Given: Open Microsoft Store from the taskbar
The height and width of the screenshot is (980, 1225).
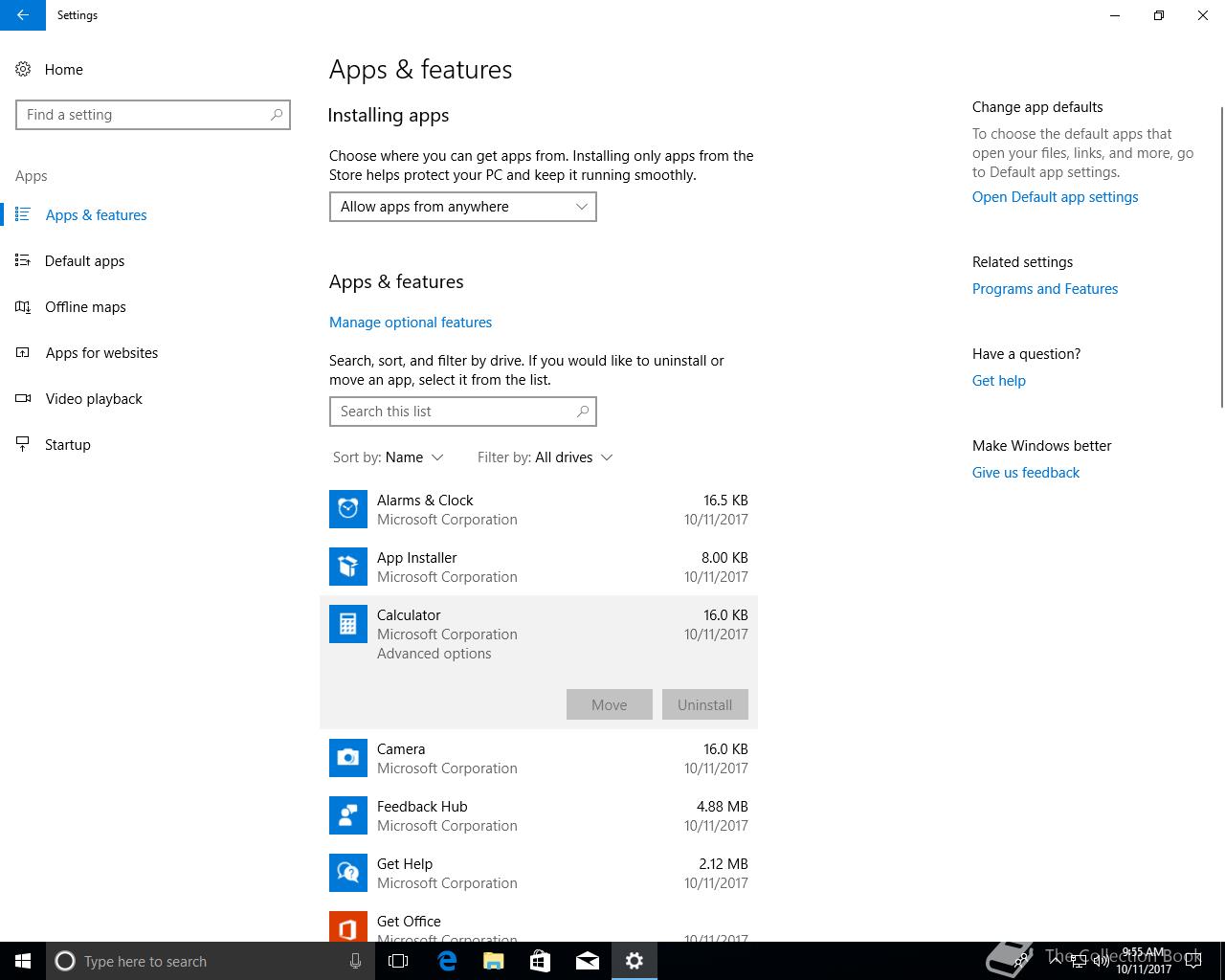Looking at the screenshot, I should tap(541, 961).
